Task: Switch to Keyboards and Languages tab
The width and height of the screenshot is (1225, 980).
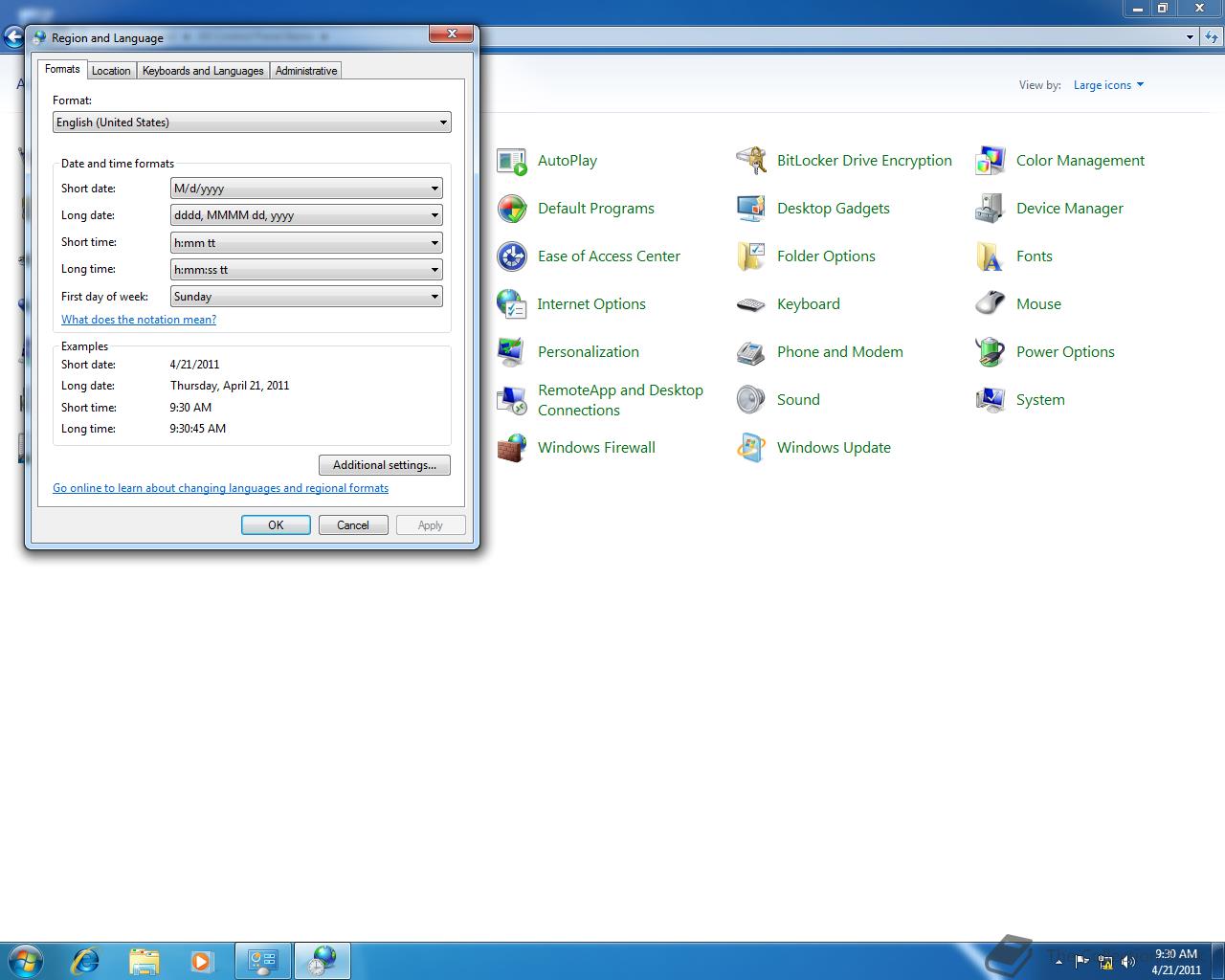Action: click(203, 71)
